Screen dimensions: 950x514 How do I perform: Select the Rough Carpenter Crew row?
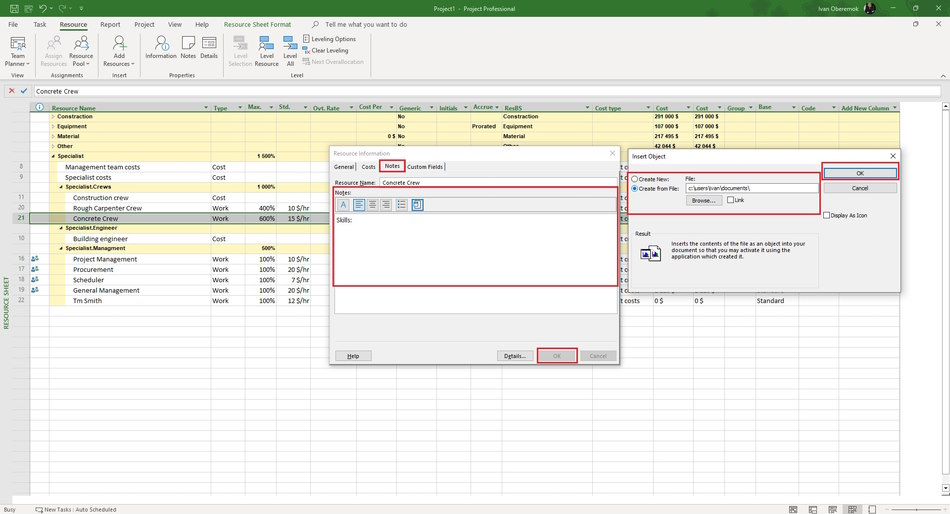[x=107, y=208]
